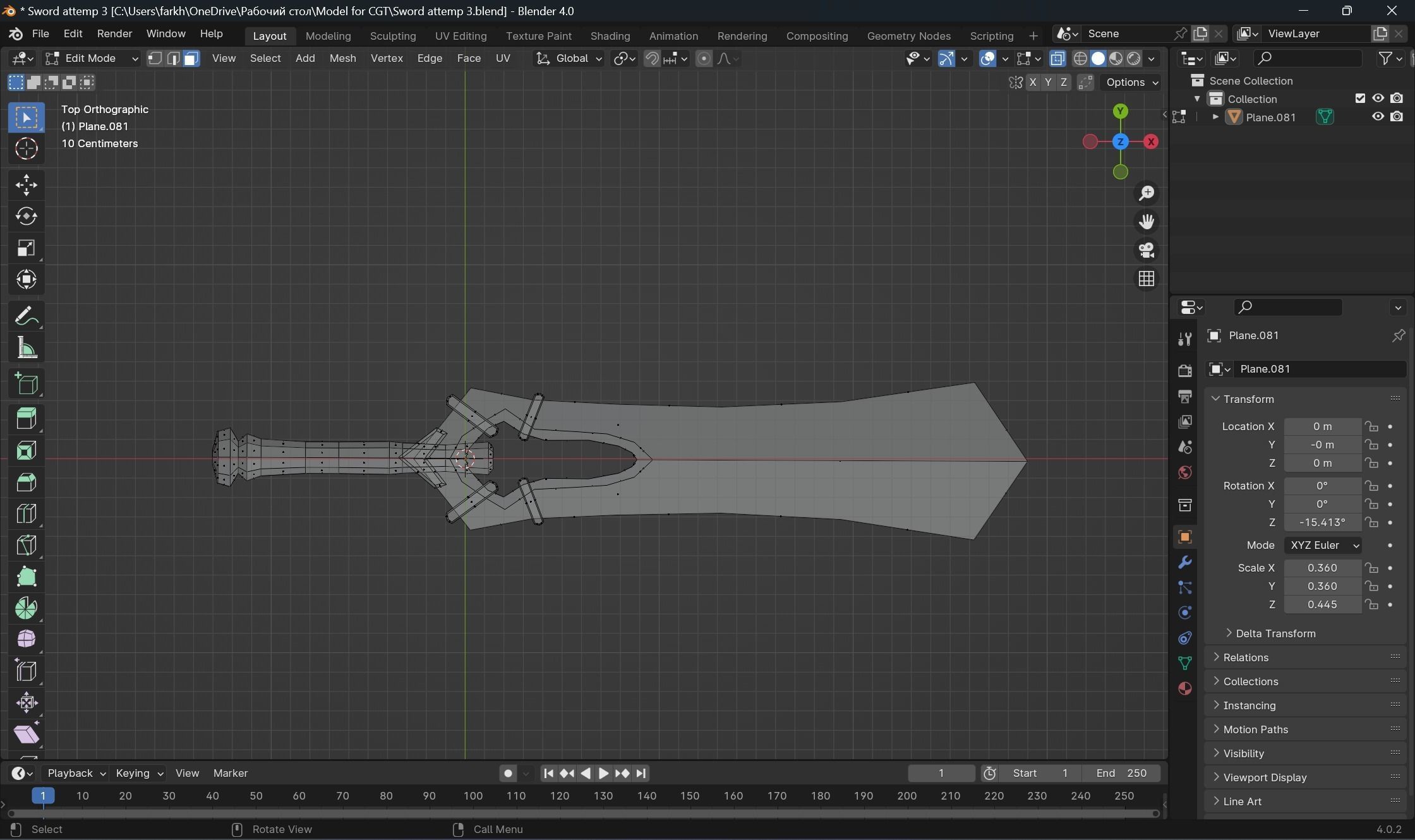Choose the Measure tool
Screen dimensions: 1415x840
(x=26, y=347)
